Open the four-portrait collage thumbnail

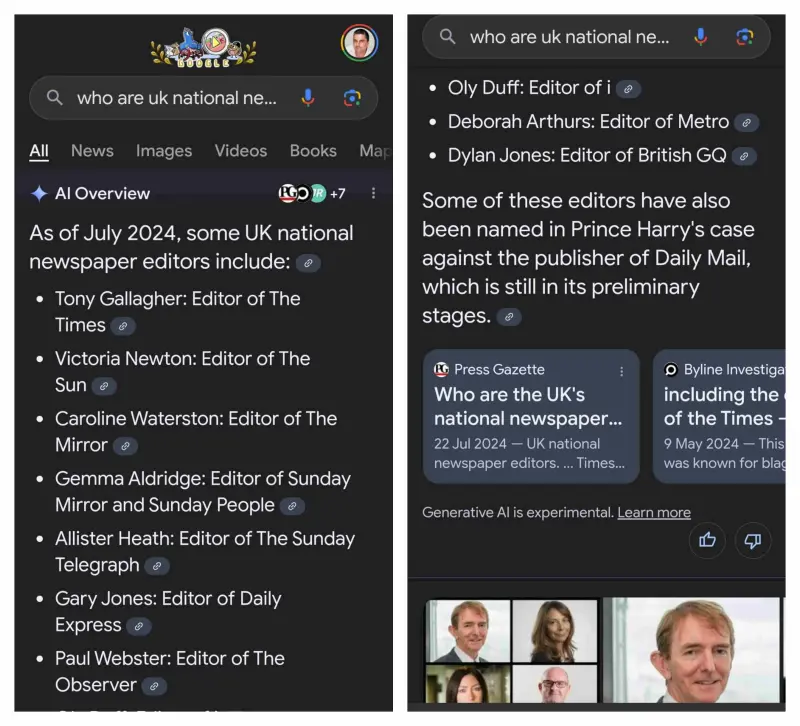(511, 651)
